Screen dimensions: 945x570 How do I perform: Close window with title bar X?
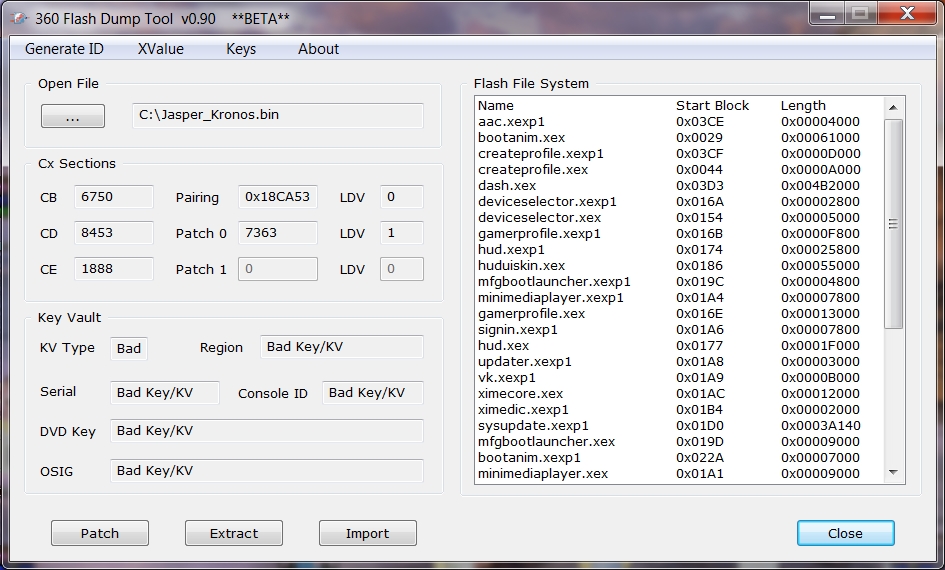tap(908, 14)
